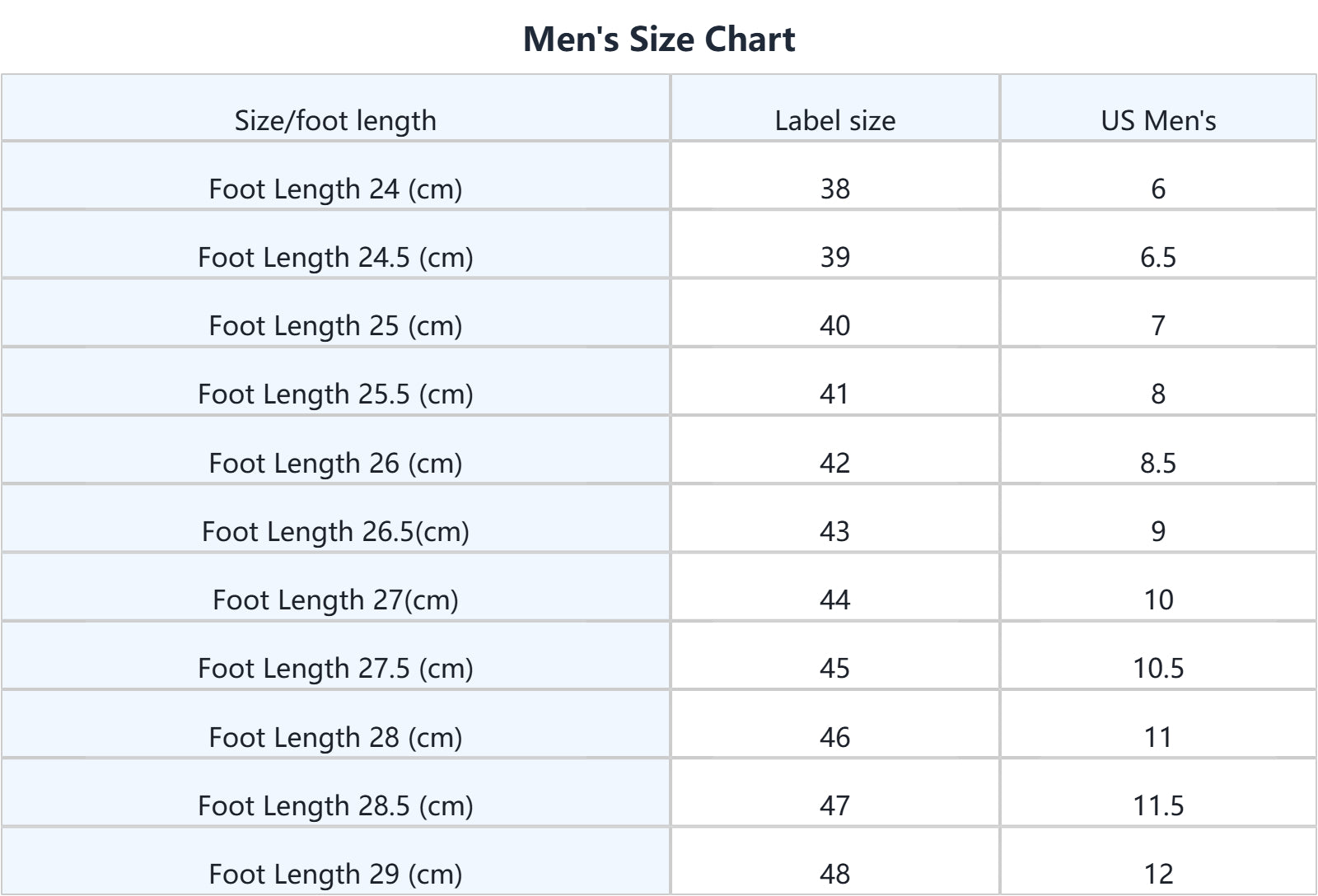This screenshot has height=896, width=1318.
Task: Select the Foot Length 29 (cm) cell
Action: click(335, 874)
